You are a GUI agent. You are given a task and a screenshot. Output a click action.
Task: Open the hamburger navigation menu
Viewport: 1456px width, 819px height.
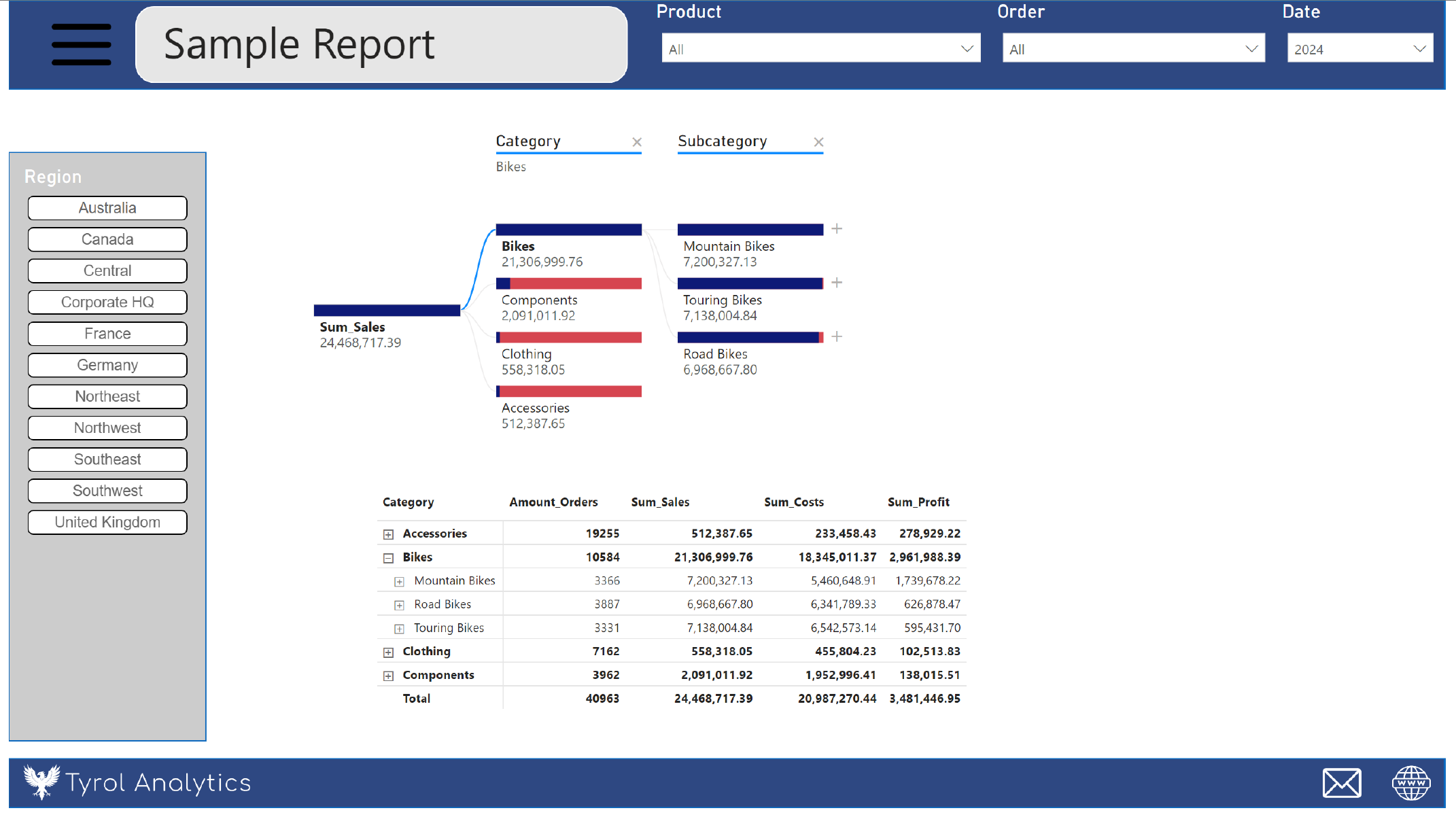click(81, 44)
